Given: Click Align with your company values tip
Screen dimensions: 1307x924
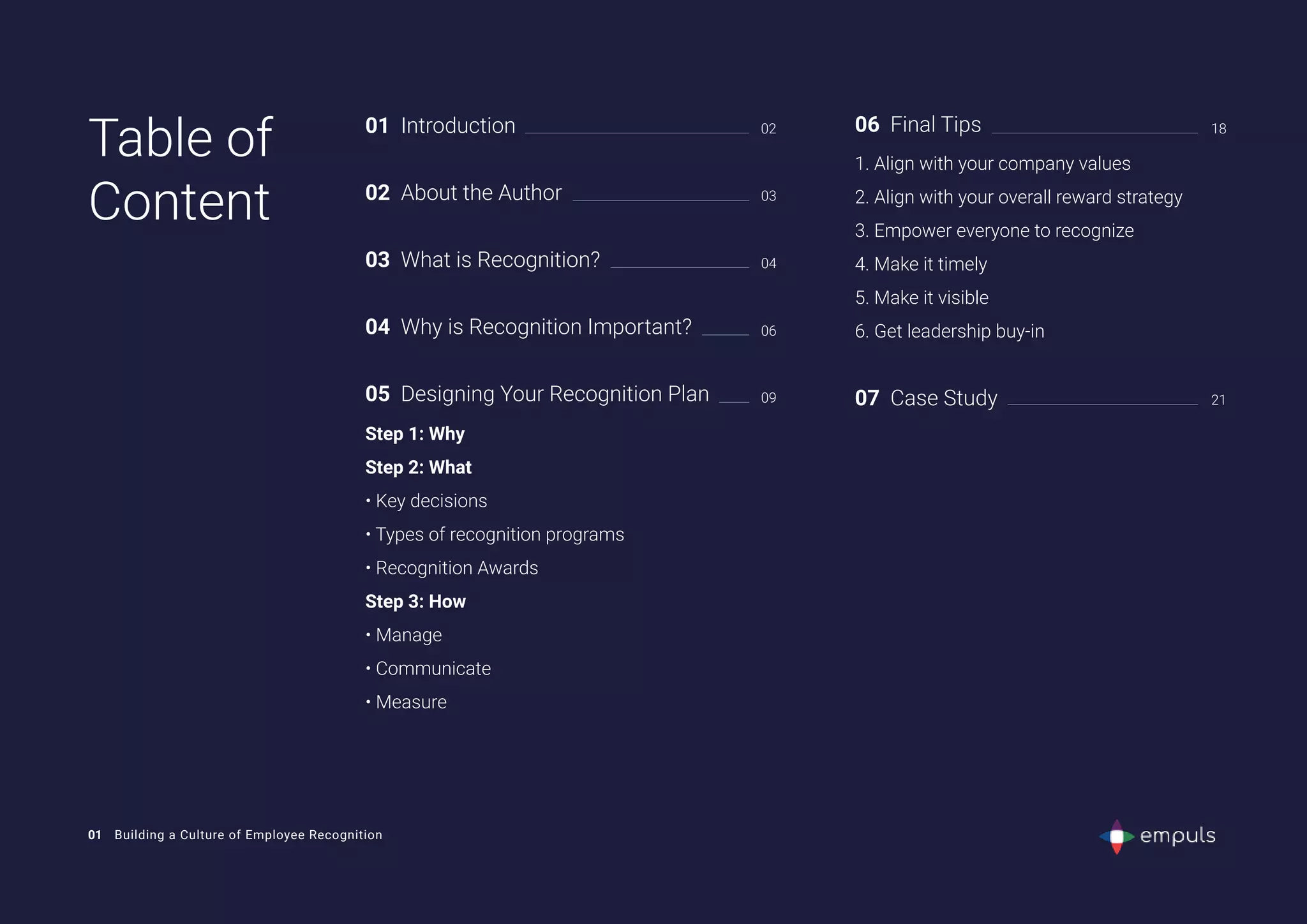Looking at the screenshot, I should [1001, 163].
